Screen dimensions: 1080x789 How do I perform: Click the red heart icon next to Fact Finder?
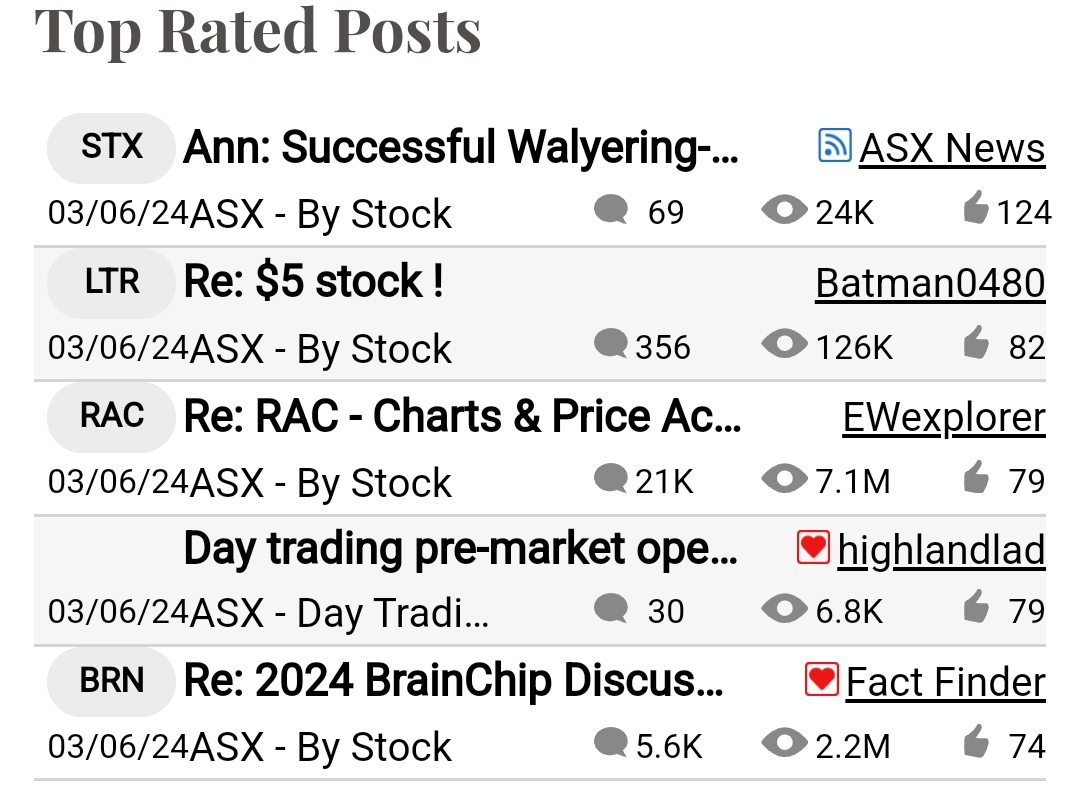pos(821,680)
